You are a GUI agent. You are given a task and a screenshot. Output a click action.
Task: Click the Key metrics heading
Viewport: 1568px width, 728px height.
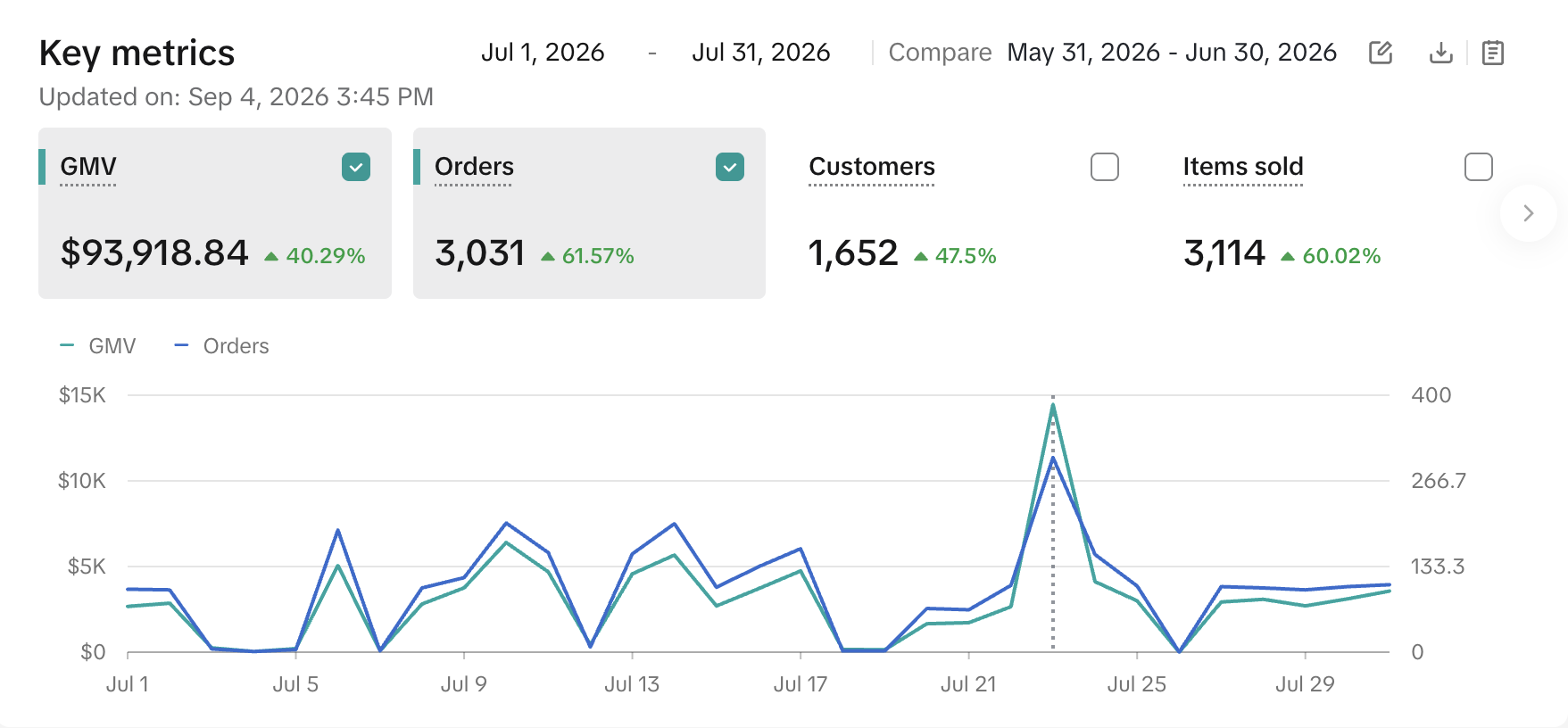(x=137, y=54)
